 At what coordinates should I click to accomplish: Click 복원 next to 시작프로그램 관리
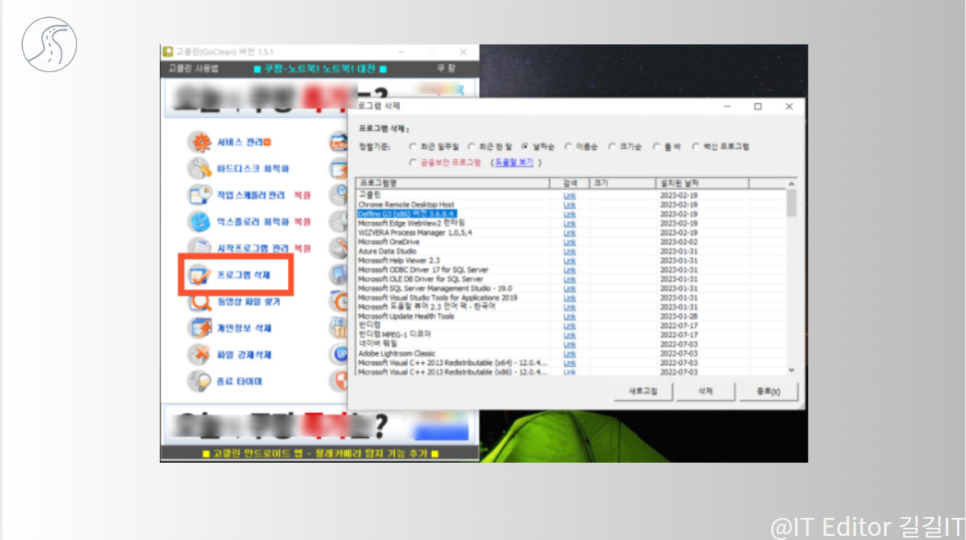tap(302, 248)
